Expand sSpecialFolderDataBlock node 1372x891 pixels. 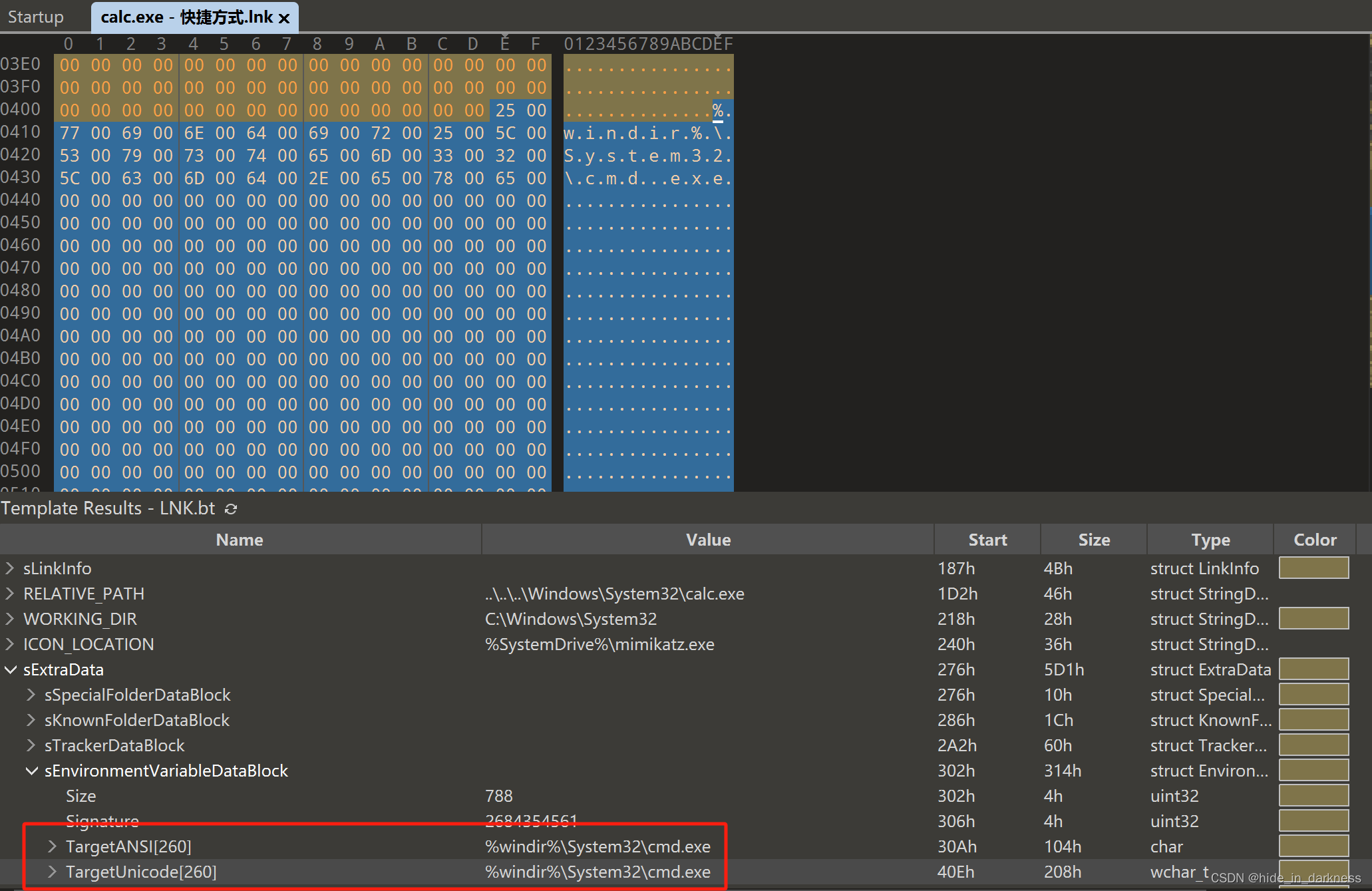click(x=31, y=695)
